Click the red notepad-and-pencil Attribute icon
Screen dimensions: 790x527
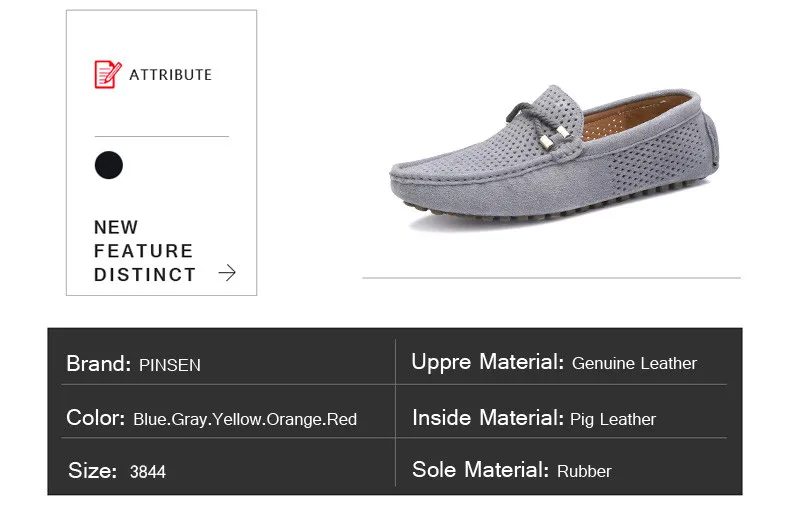pos(108,75)
